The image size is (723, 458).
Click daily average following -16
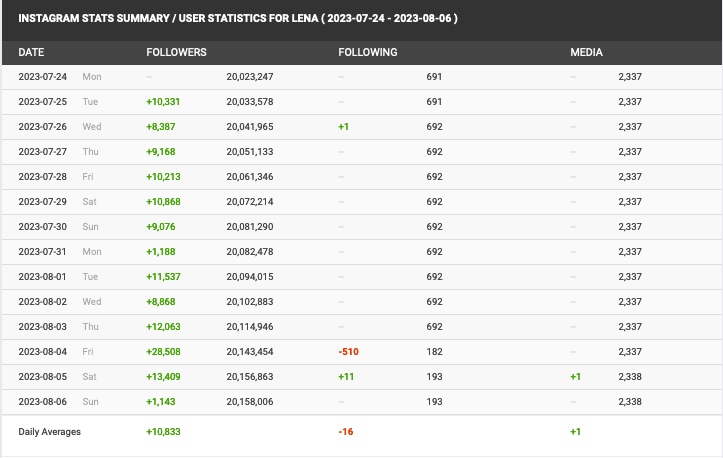[346, 432]
